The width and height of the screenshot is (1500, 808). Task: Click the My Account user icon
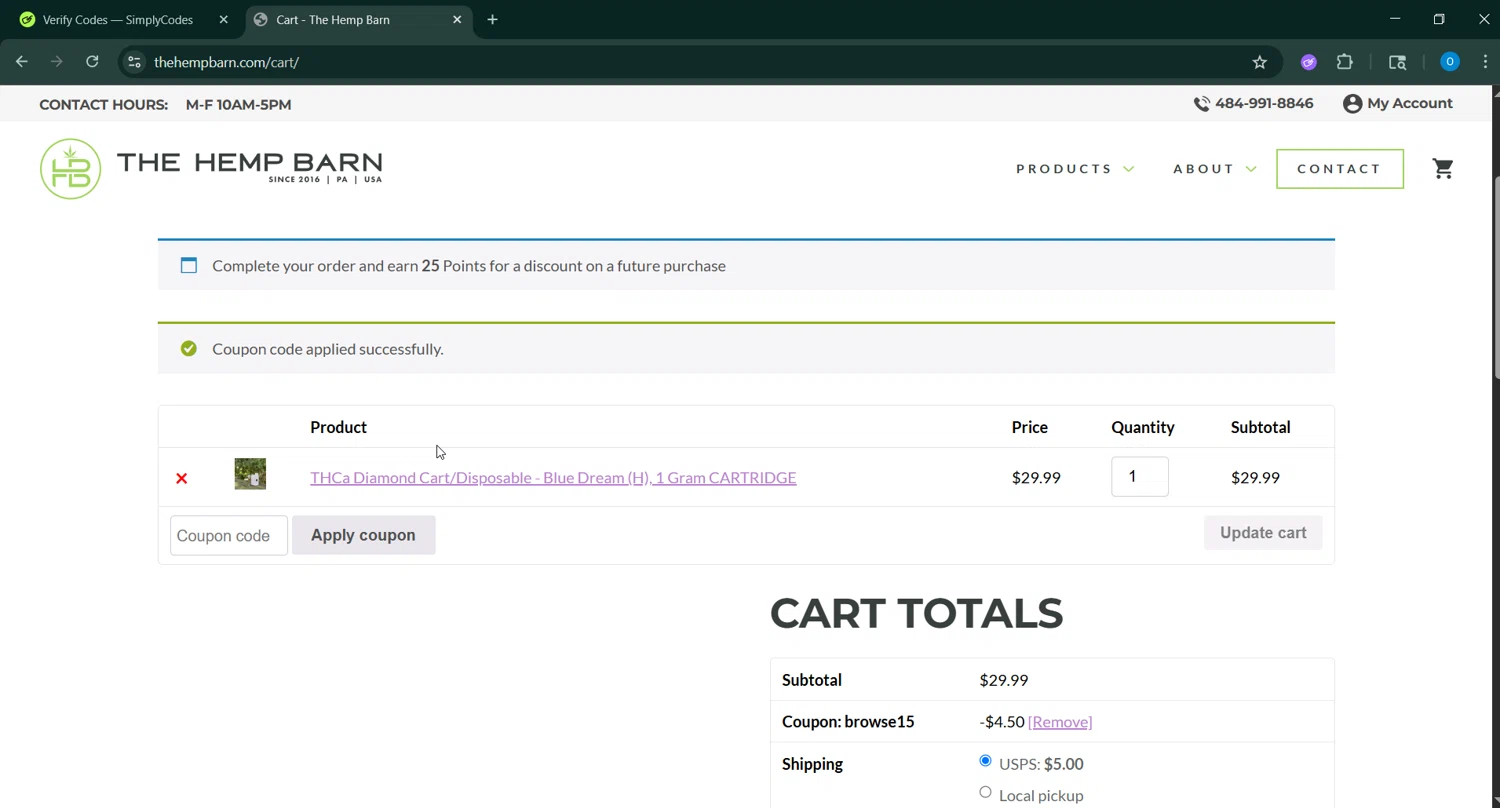point(1352,103)
